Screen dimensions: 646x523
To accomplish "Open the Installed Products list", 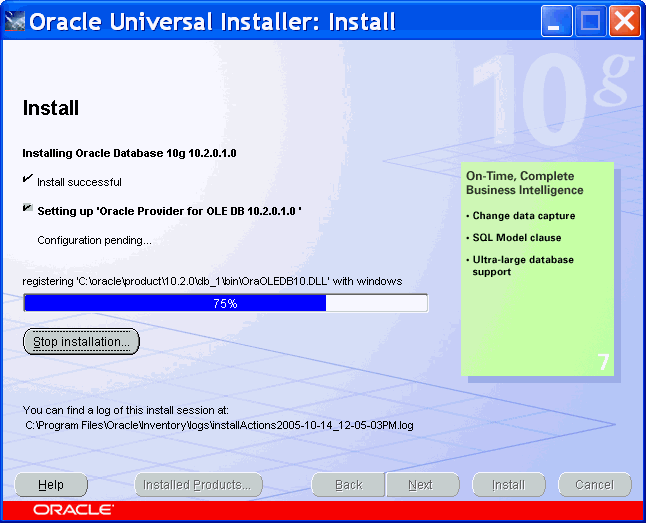I will click(x=198, y=485).
